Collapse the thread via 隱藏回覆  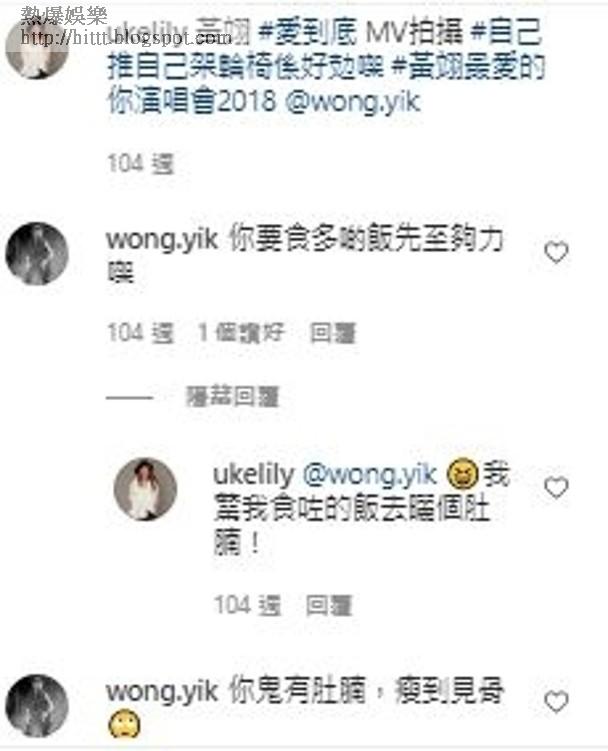[x=232, y=397]
